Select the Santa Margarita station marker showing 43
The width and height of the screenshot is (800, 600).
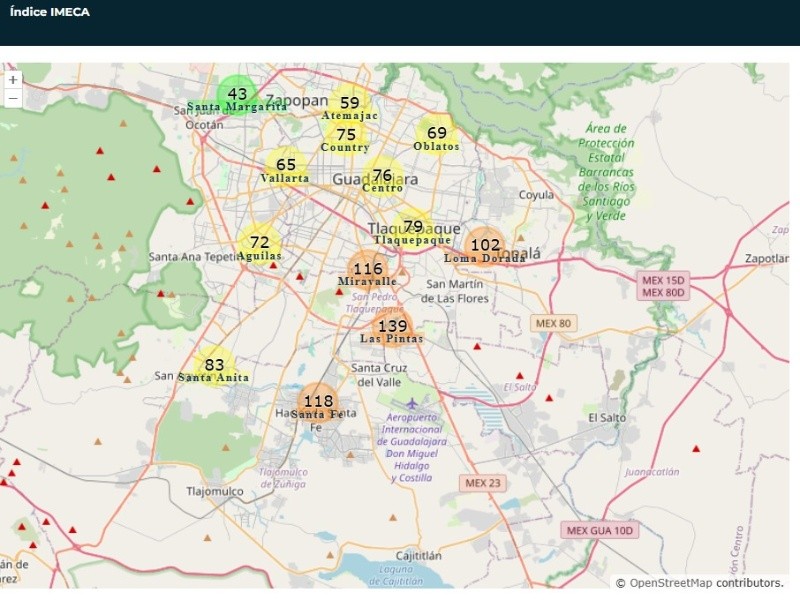click(237, 94)
